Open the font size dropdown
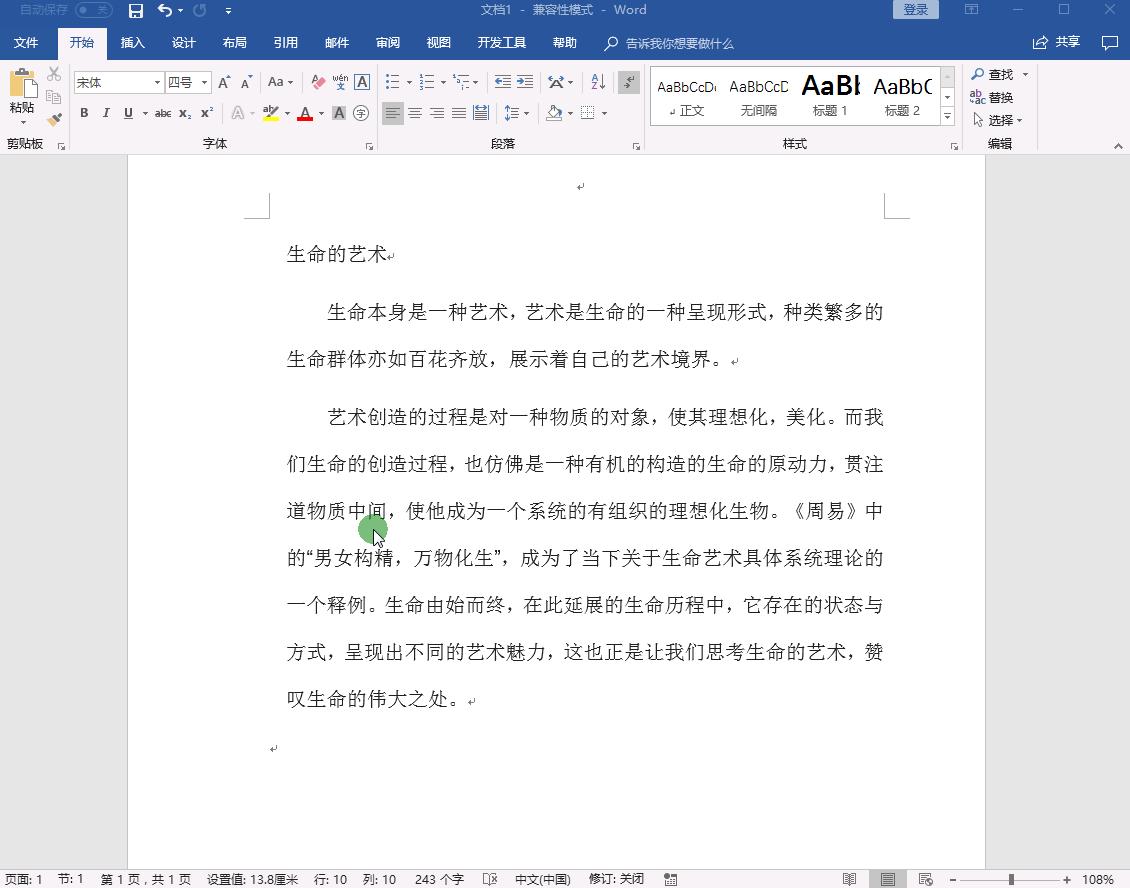This screenshot has width=1130, height=888. (203, 81)
